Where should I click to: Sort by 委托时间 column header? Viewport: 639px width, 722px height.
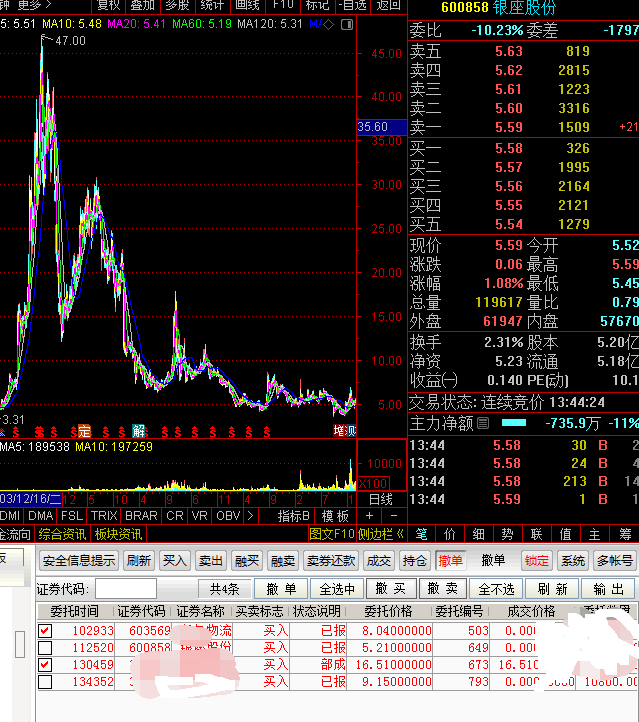[x=75, y=611]
